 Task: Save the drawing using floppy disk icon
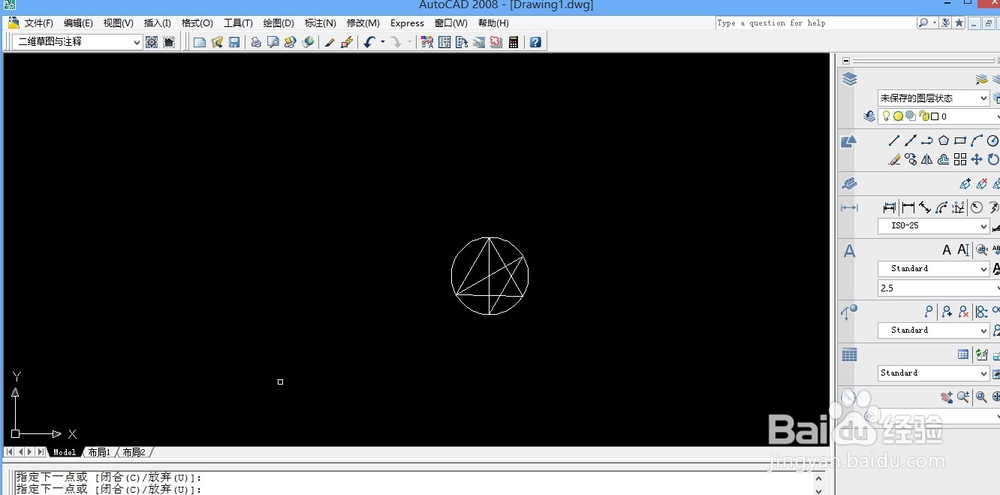[234, 42]
